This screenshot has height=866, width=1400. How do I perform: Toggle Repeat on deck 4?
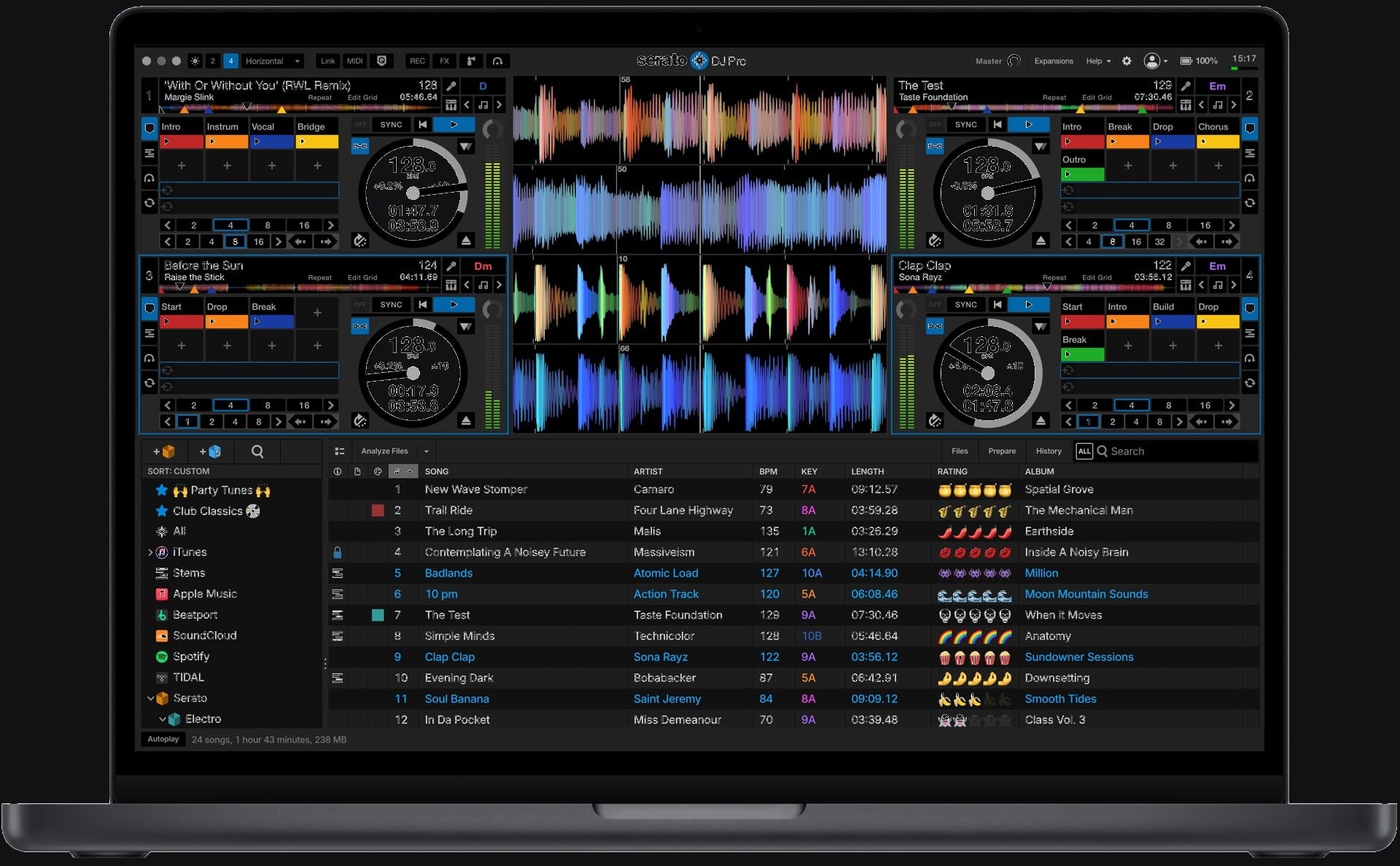[1054, 278]
